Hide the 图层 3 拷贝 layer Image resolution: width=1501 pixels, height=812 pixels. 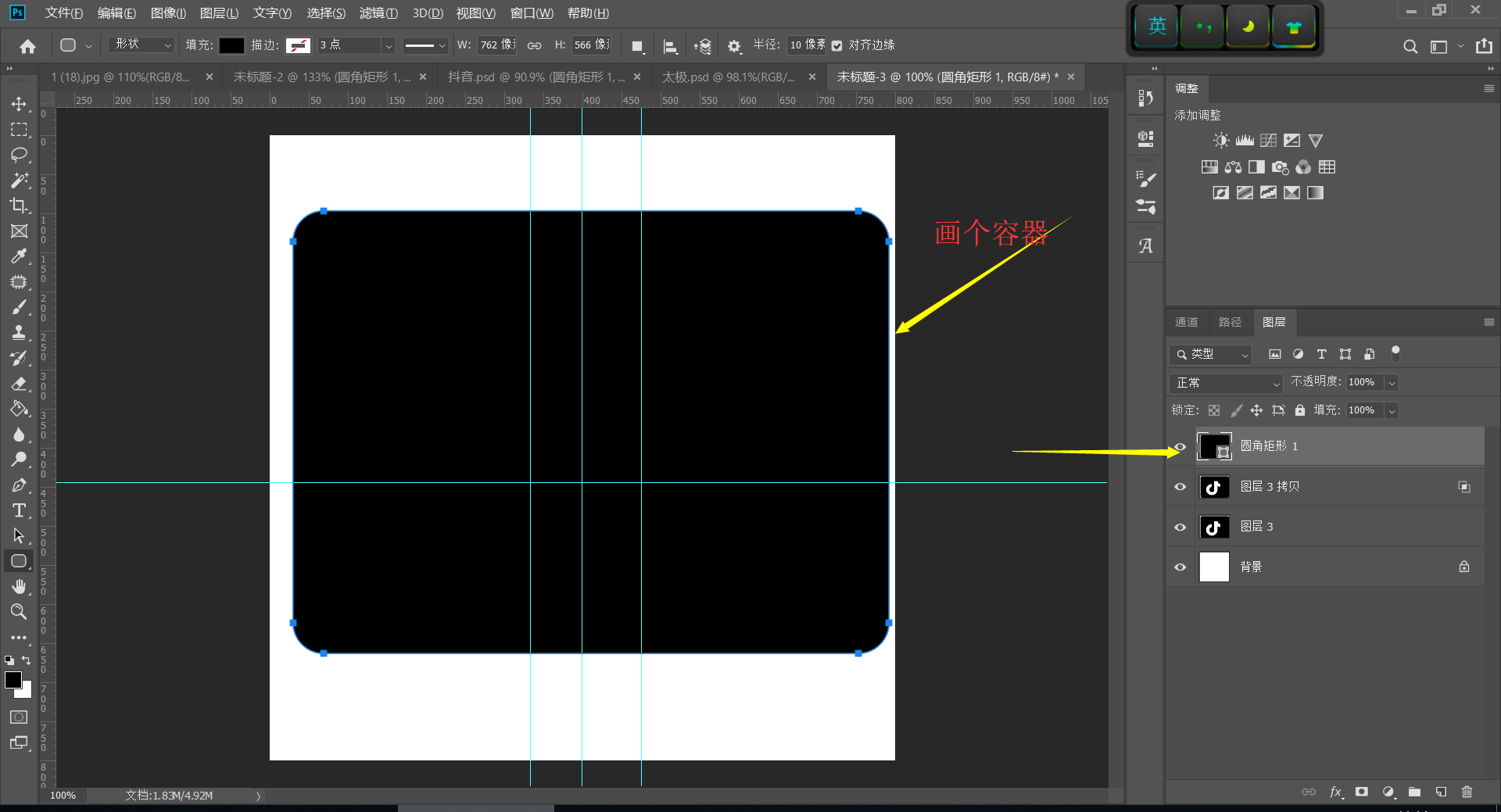[1180, 487]
